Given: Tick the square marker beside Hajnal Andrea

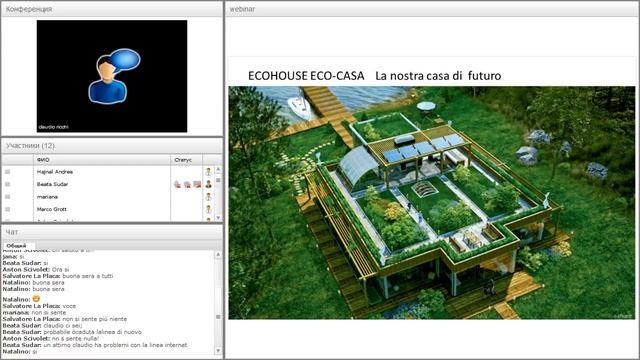Looking at the screenshot, I should point(7,172).
